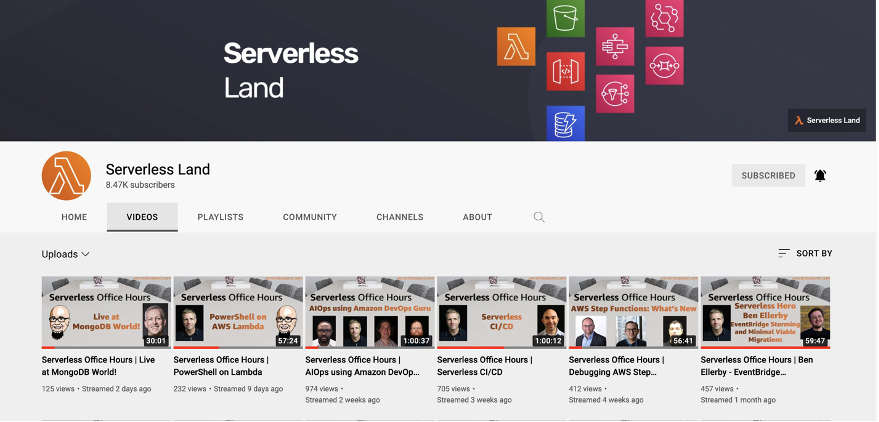This screenshot has height=422, width=879.
Task: Click the Sort By lines icon
Action: pyautogui.click(x=784, y=253)
